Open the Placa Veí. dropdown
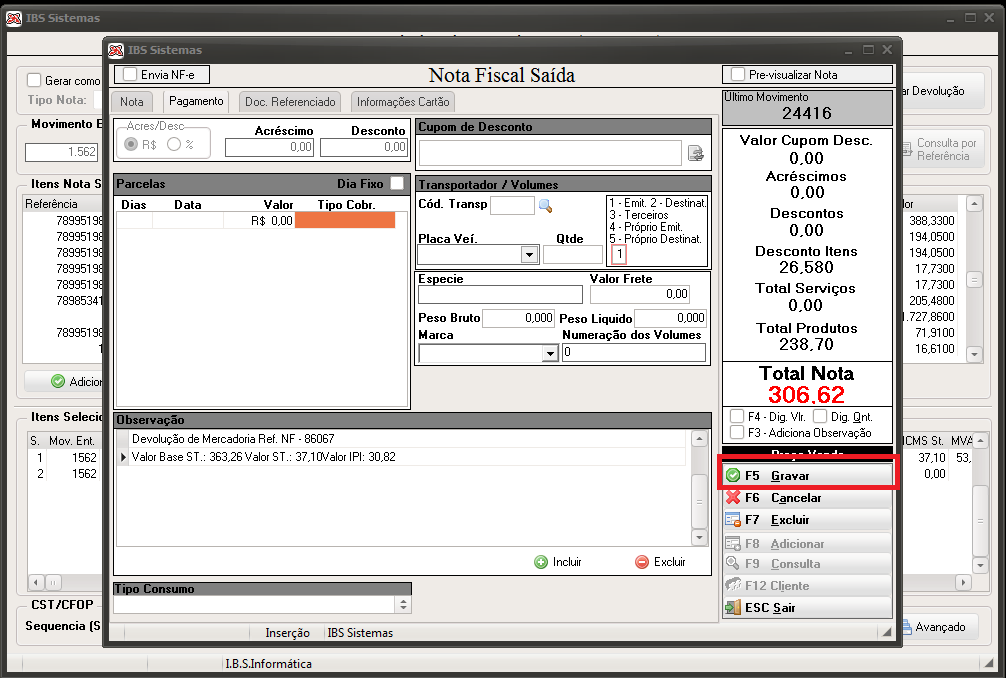The height and width of the screenshot is (678, 1006). pyautogui.click(x=529, y=255)
